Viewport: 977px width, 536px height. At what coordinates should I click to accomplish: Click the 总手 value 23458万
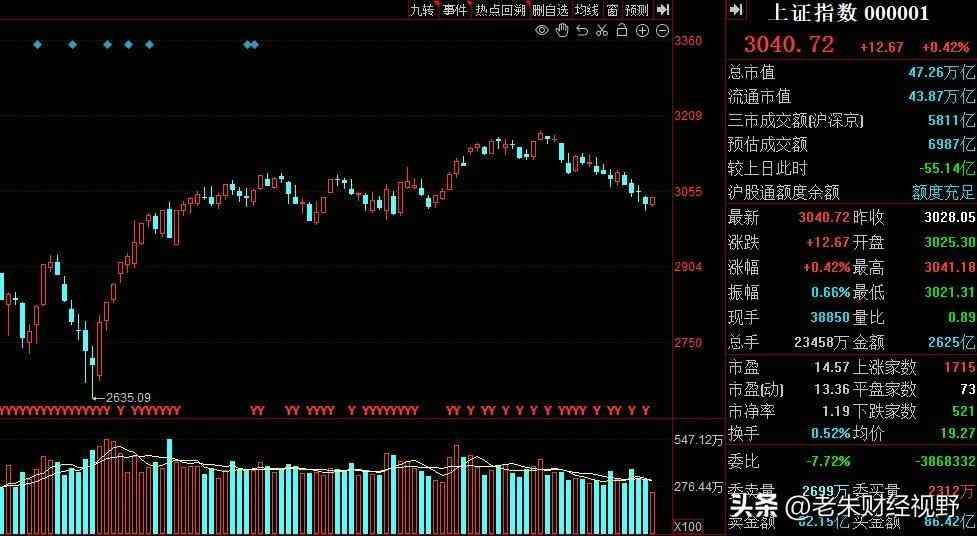822,342
